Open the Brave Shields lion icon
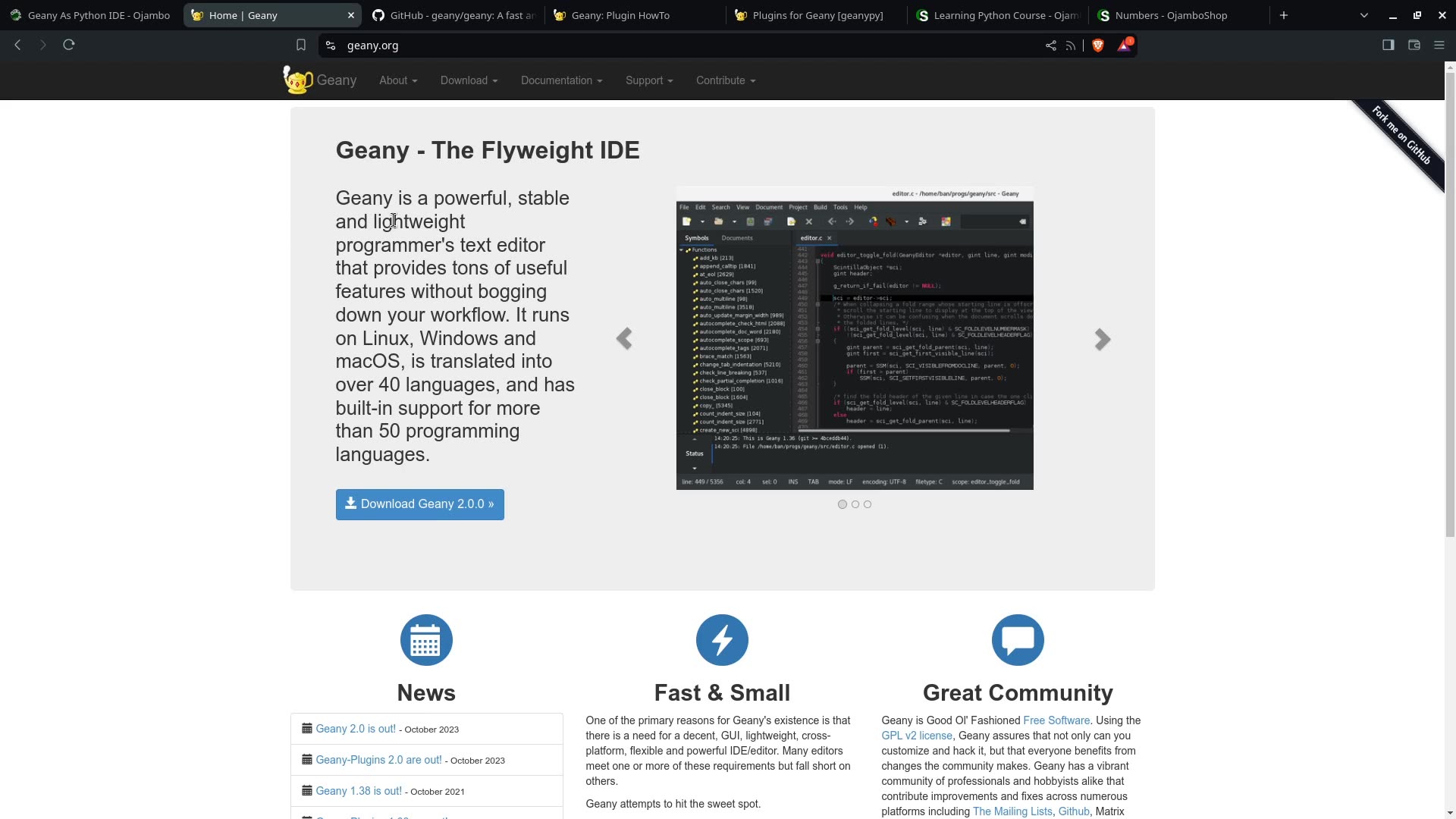The height and width of the screenshot is (819, 1456). [x=1098, y=45]
